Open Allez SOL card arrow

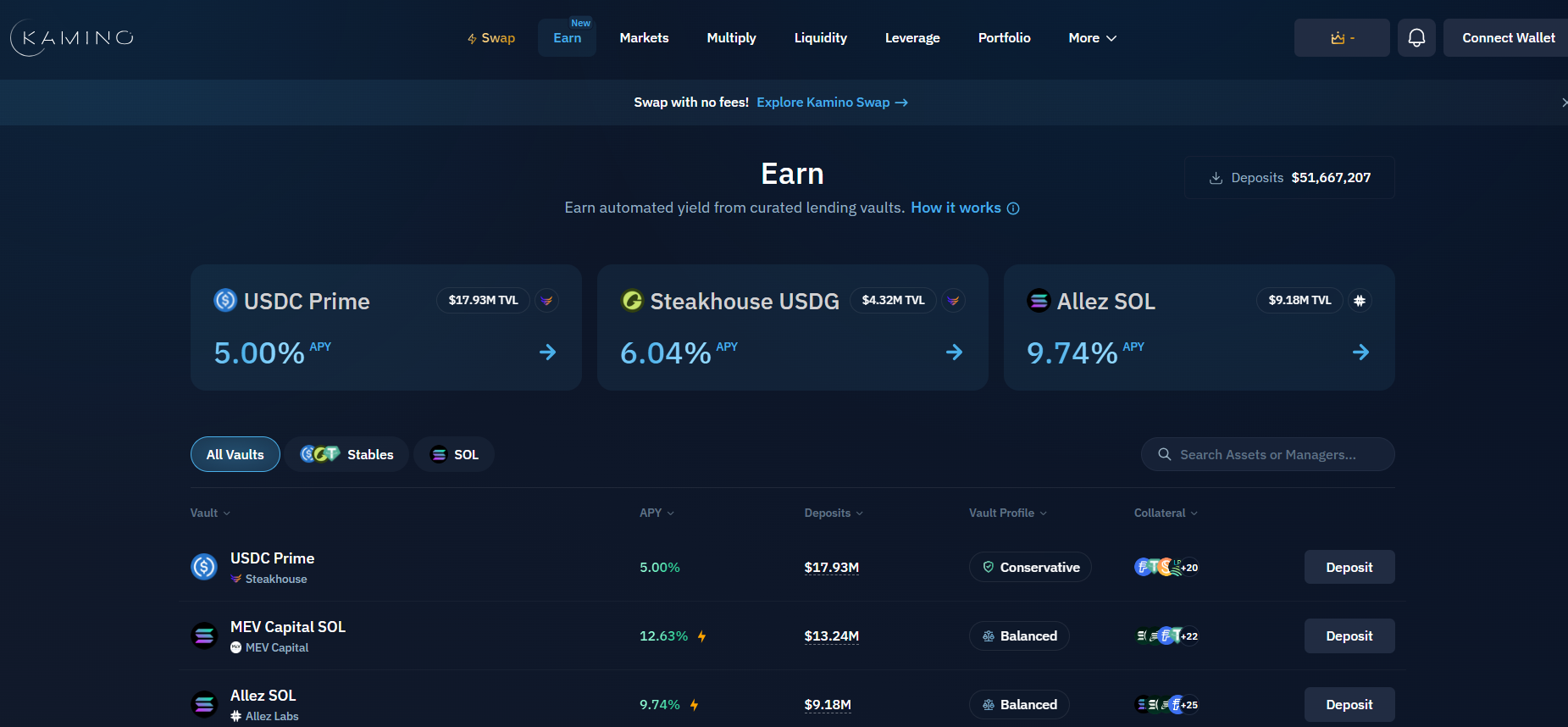tap(1361, 352)
